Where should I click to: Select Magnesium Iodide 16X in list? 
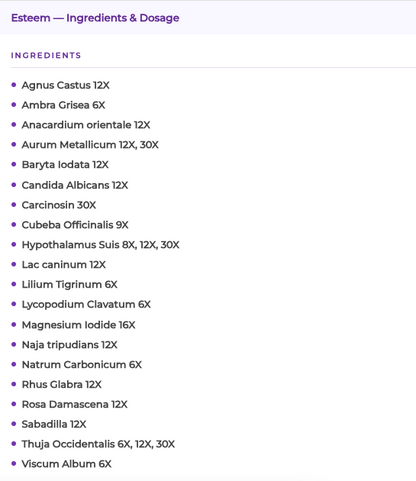click(79, 325)
